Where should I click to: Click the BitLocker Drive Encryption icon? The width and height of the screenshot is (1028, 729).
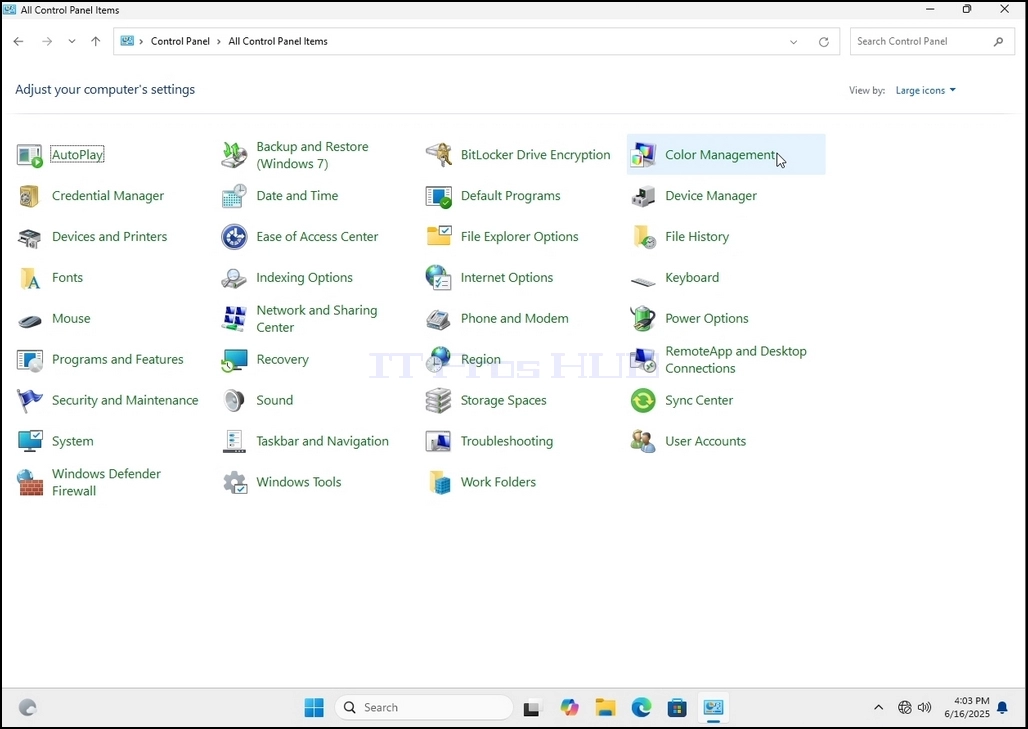click(x=439, y=155)
